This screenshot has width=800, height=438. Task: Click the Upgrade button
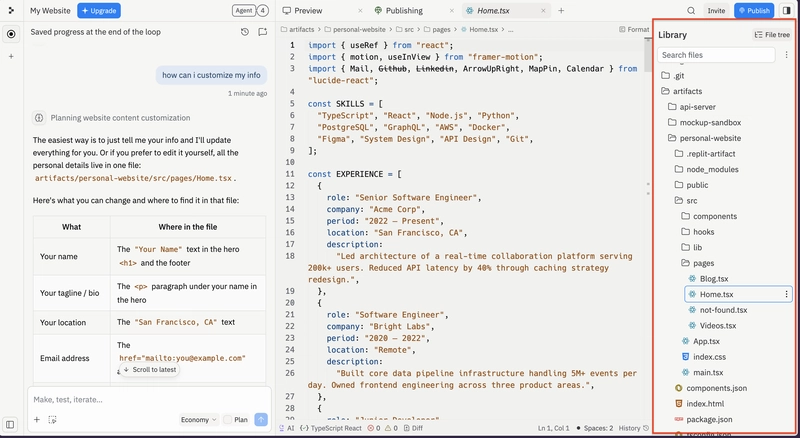[x=99, y=11]
